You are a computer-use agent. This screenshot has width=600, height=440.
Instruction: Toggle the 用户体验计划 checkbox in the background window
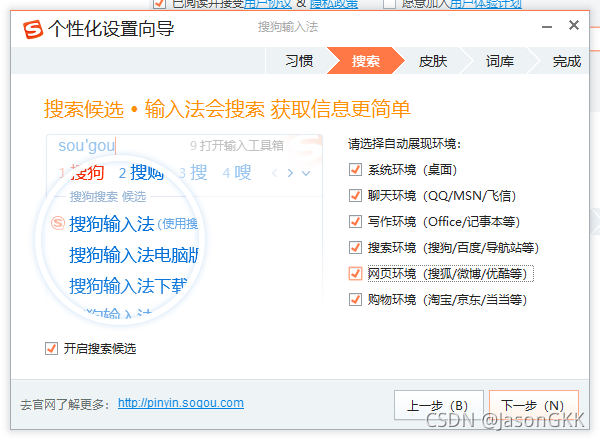[x=389, y=3]
